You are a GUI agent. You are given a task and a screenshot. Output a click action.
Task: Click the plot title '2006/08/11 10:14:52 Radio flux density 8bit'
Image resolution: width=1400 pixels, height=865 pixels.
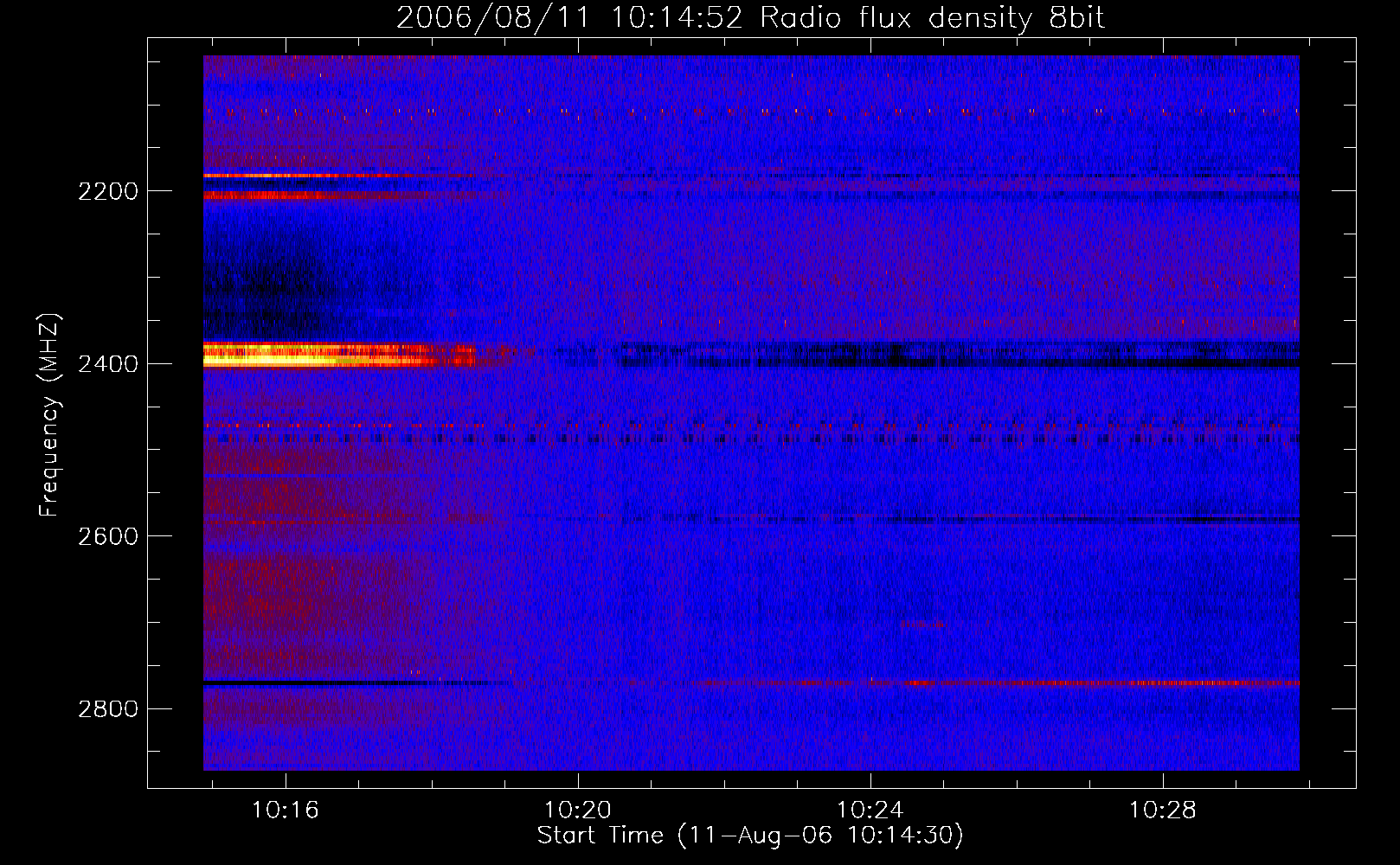(750, 18)
